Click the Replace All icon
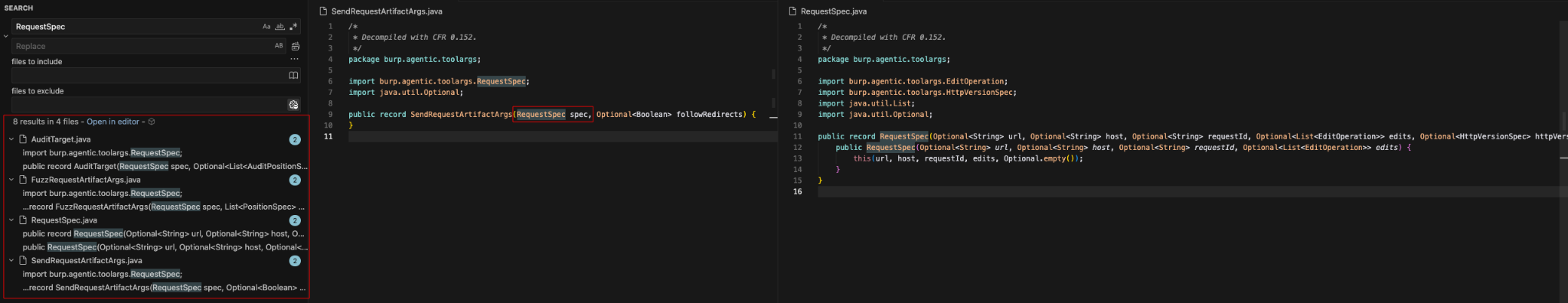The width and height of the screenshot is (1568, 303). point(296,46)
